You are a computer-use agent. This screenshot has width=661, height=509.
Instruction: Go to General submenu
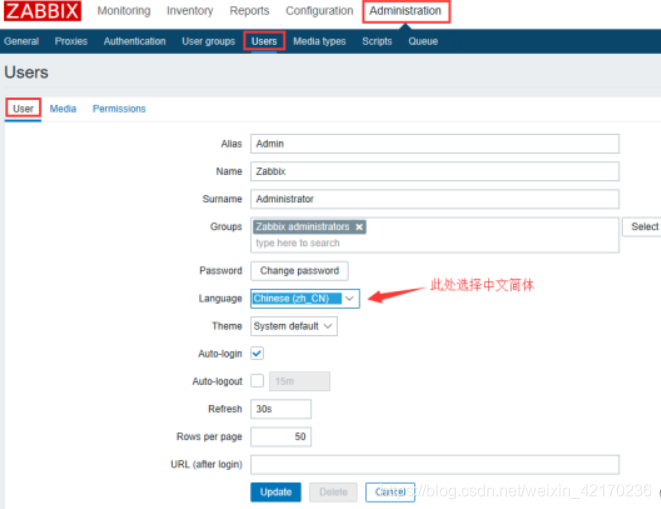pos(21,41)
